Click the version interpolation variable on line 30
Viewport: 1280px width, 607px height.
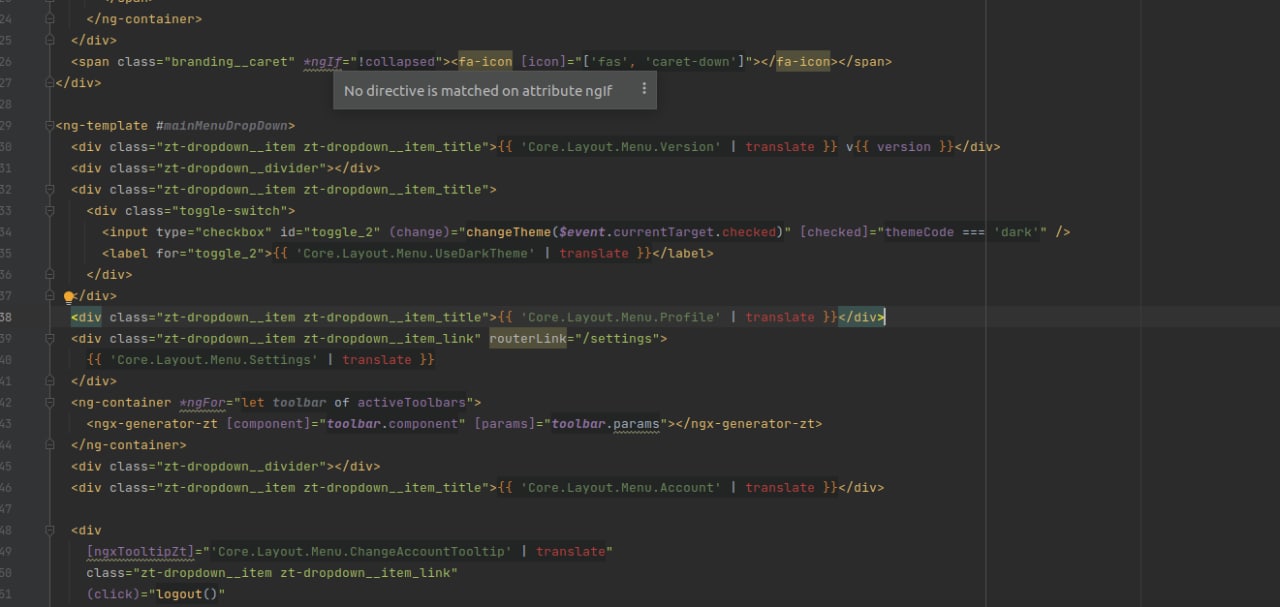point(903,147)
